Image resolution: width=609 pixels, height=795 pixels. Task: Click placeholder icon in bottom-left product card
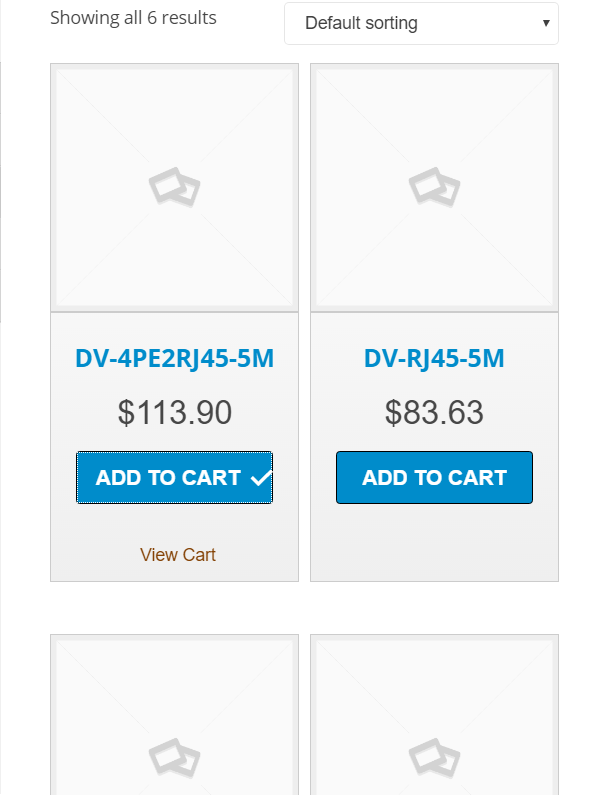[174, 757]
